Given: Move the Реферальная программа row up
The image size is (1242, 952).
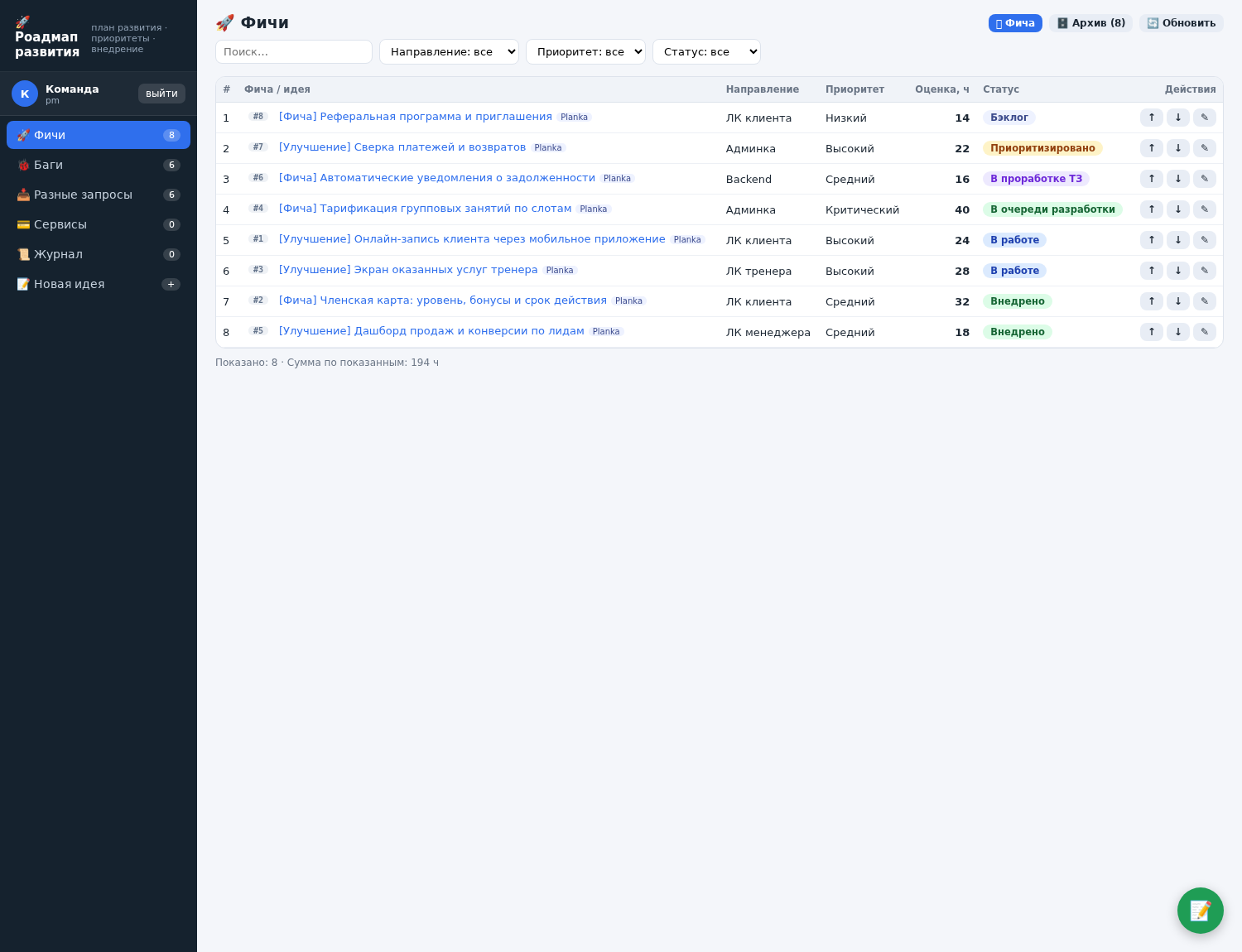Looking at the screenshot, I should (x=1152, y=118).
